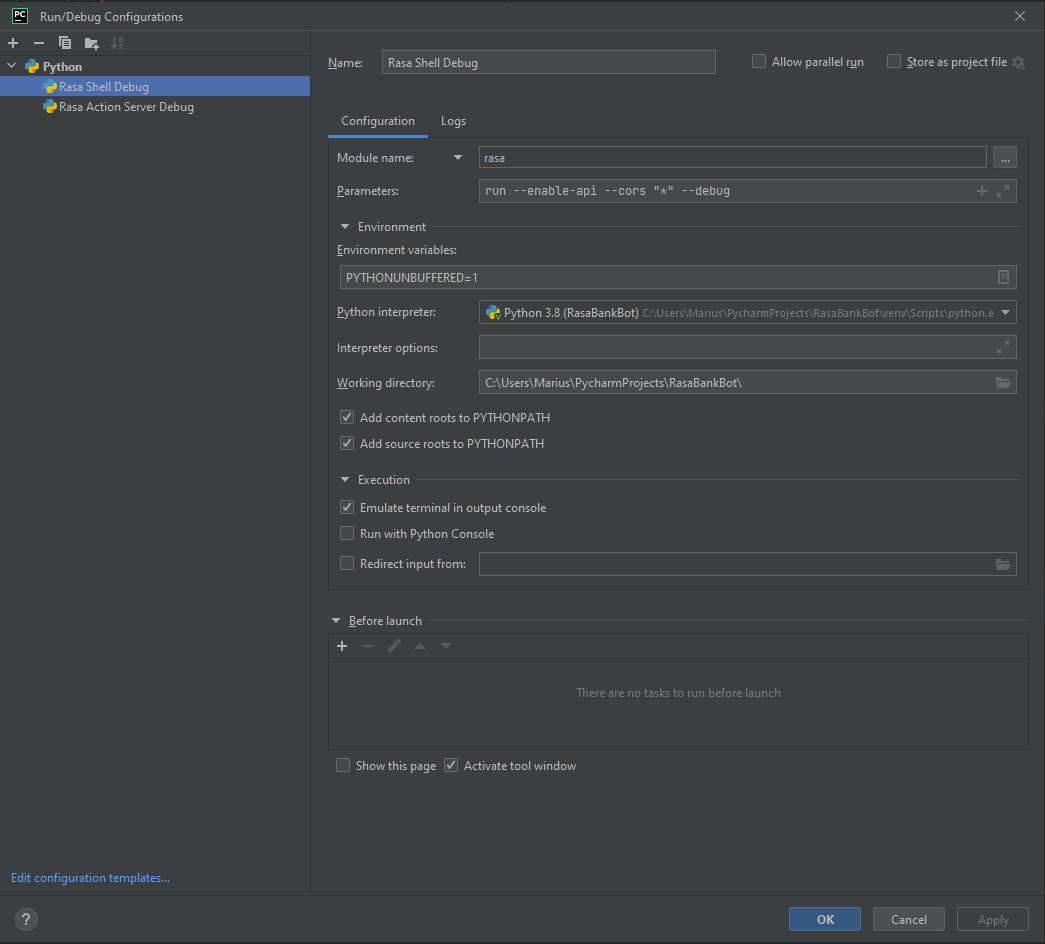
Task: Enable Allow parallel run
Action: [x=758, y=61]
